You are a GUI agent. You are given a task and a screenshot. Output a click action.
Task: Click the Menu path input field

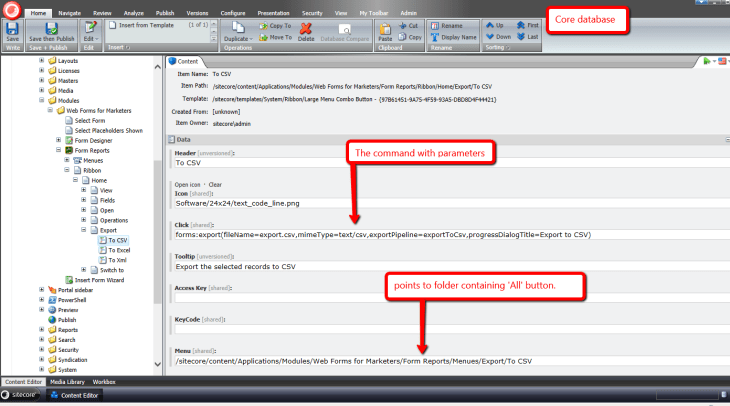coord(452,361)
